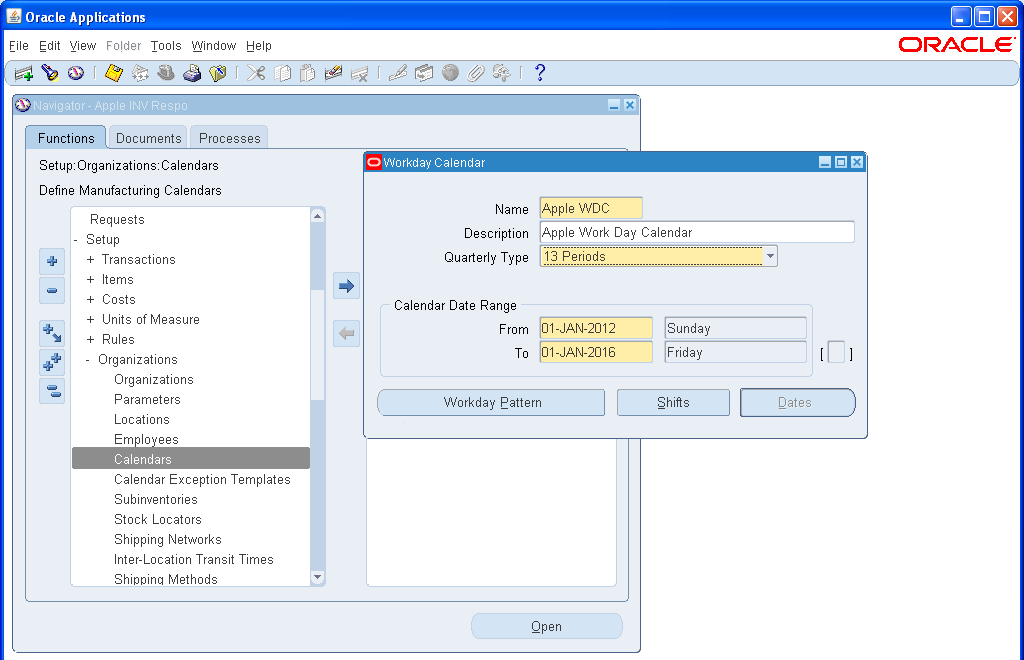Open help using the question mark icon
1024x660 pixels.
538,72
